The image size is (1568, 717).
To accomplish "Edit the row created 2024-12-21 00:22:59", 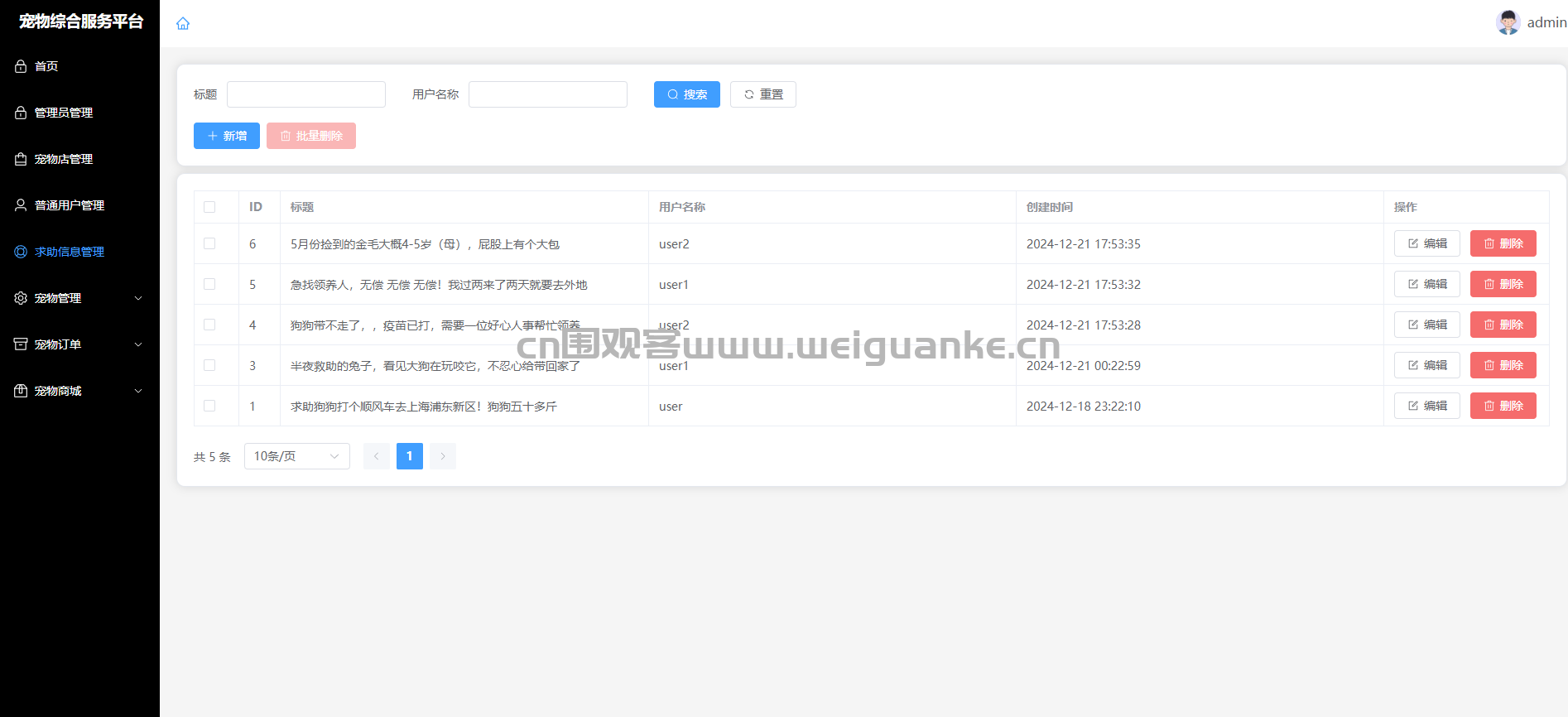I will click(1427, 365).
